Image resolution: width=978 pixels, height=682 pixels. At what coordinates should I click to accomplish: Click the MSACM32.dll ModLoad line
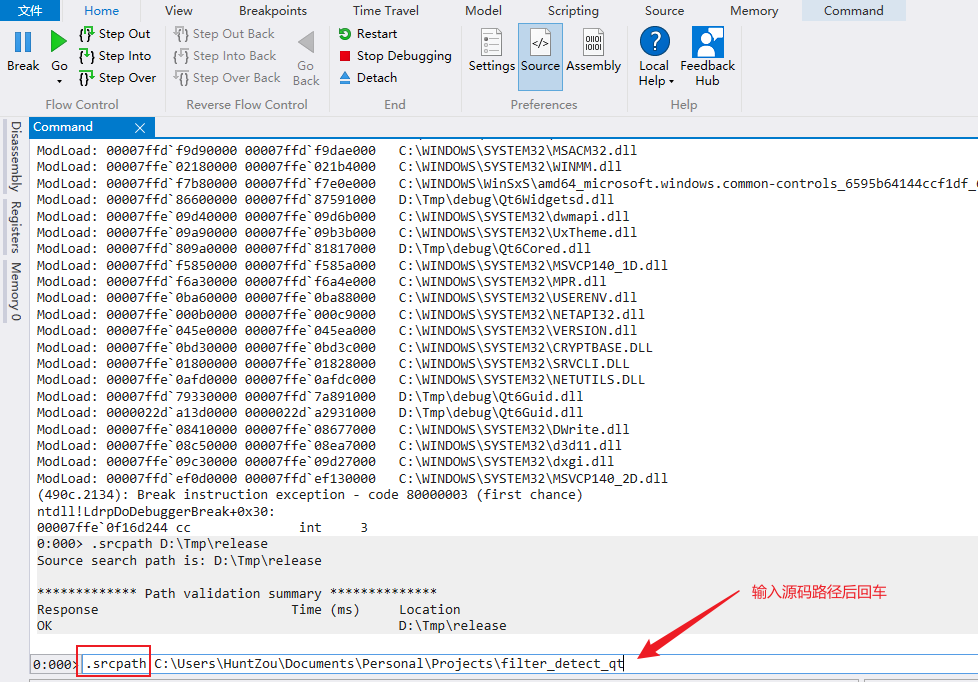pos(337,150)
